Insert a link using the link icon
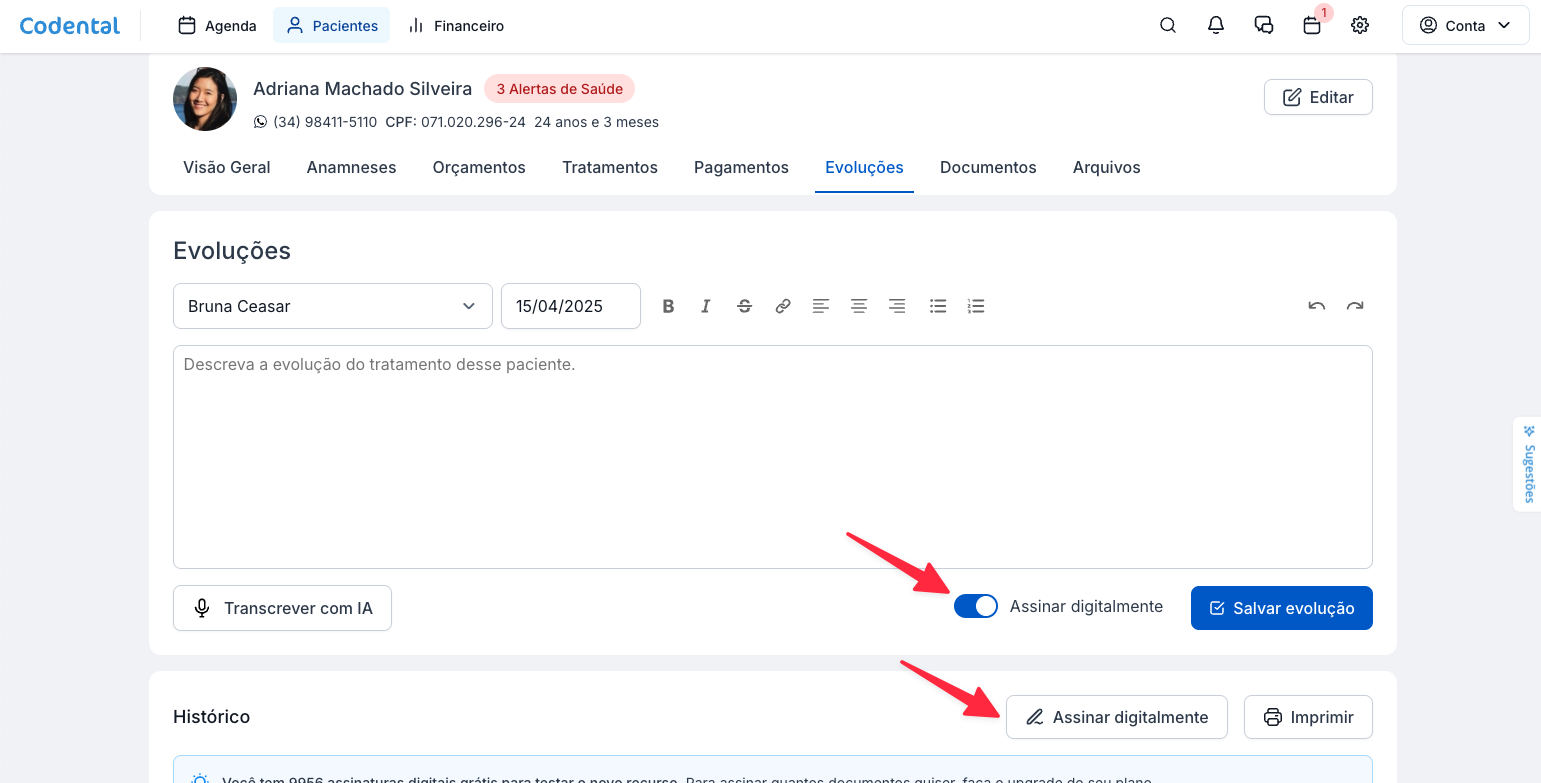Viewport: 1541px width, 783px height. pyautogui.click(x=783, y=306)
